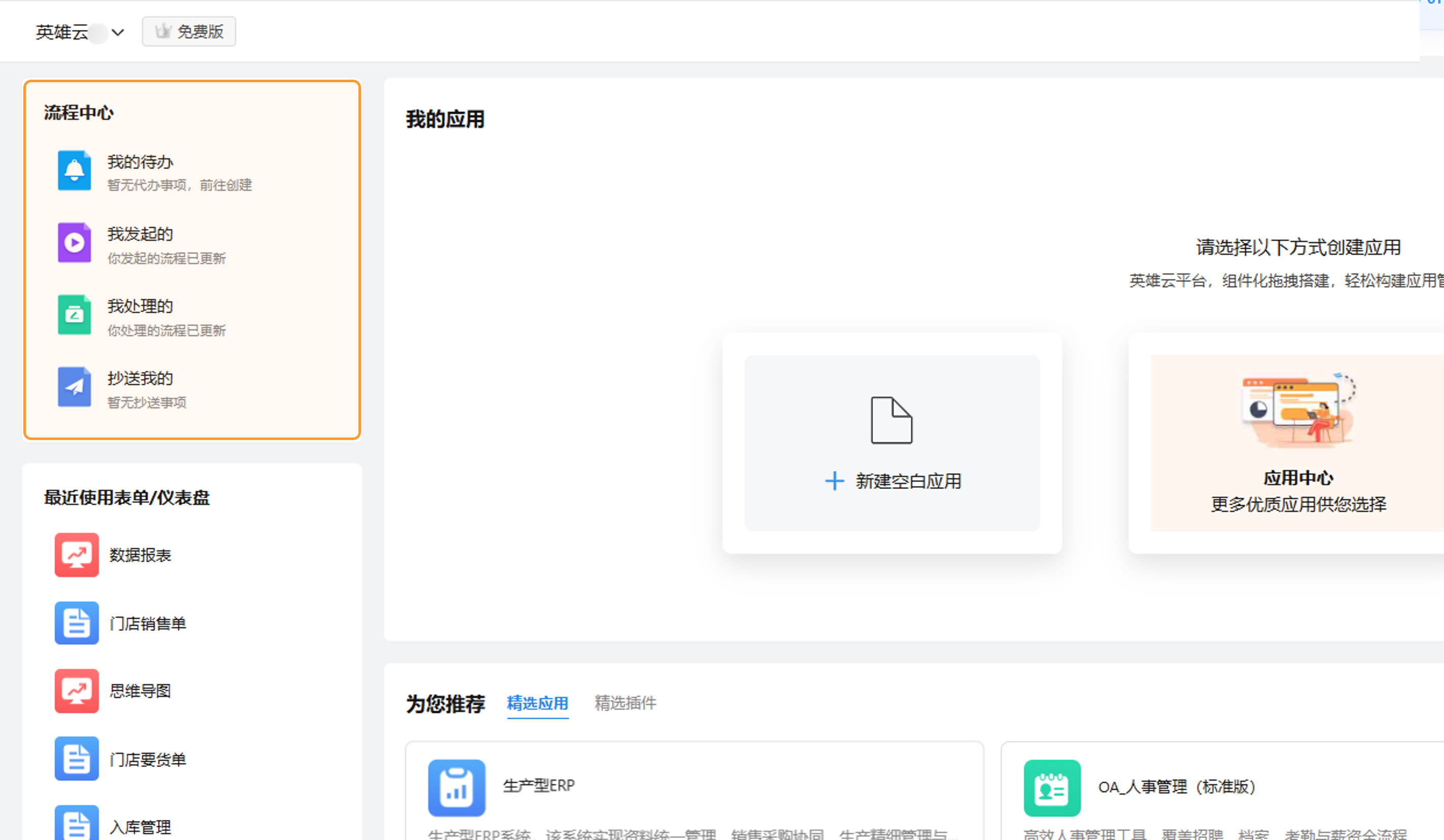Click the OA_人事管理 green calendar icon
The width and height of the screenshot is (1444, 840).
pyautogui.click(x=1052, y=788)
